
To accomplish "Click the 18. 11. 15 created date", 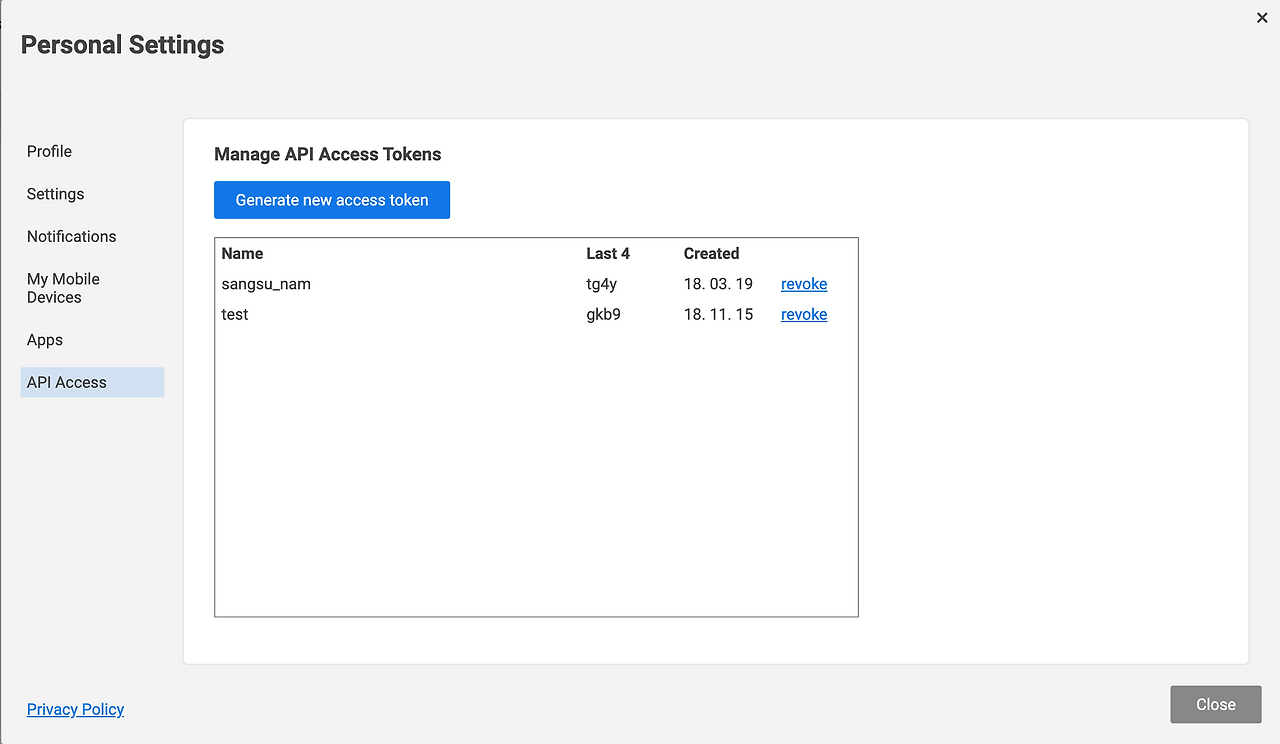I will (x=718, y=314).
